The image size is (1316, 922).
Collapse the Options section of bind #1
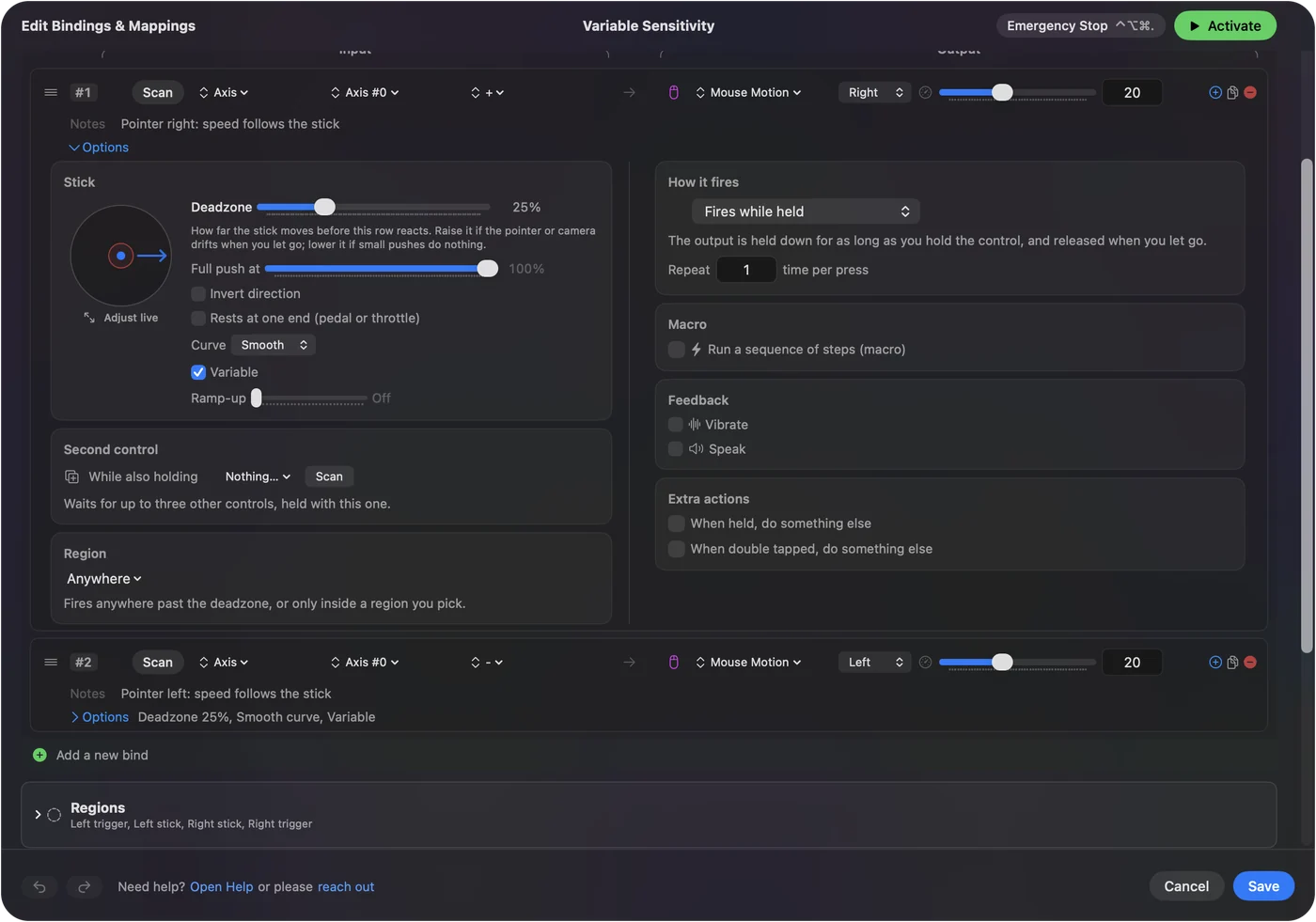point(99,148)
